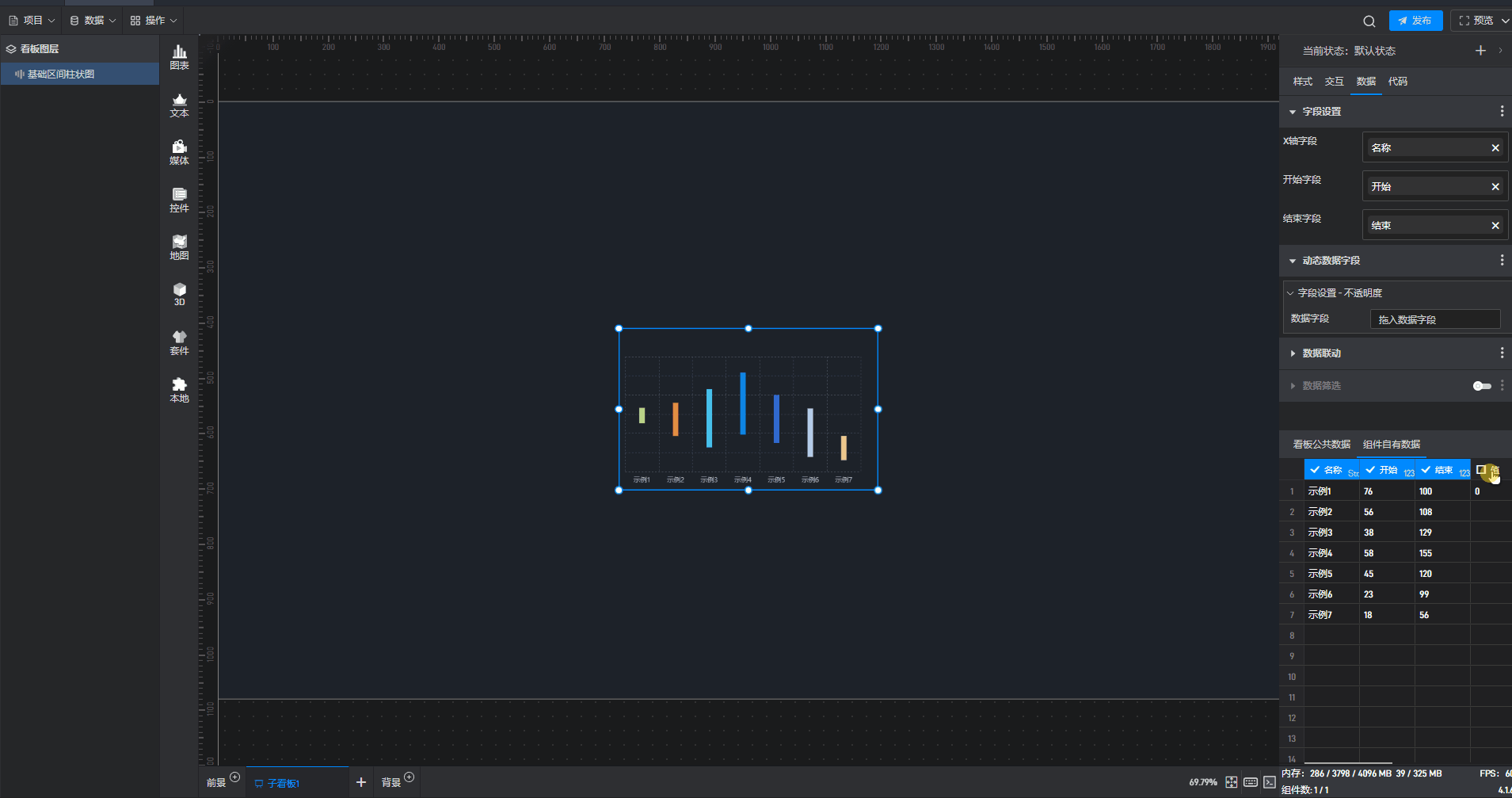Open the 地图 map components panel
This screenshot has height=798, width=1512.
[x=180, y=247]
